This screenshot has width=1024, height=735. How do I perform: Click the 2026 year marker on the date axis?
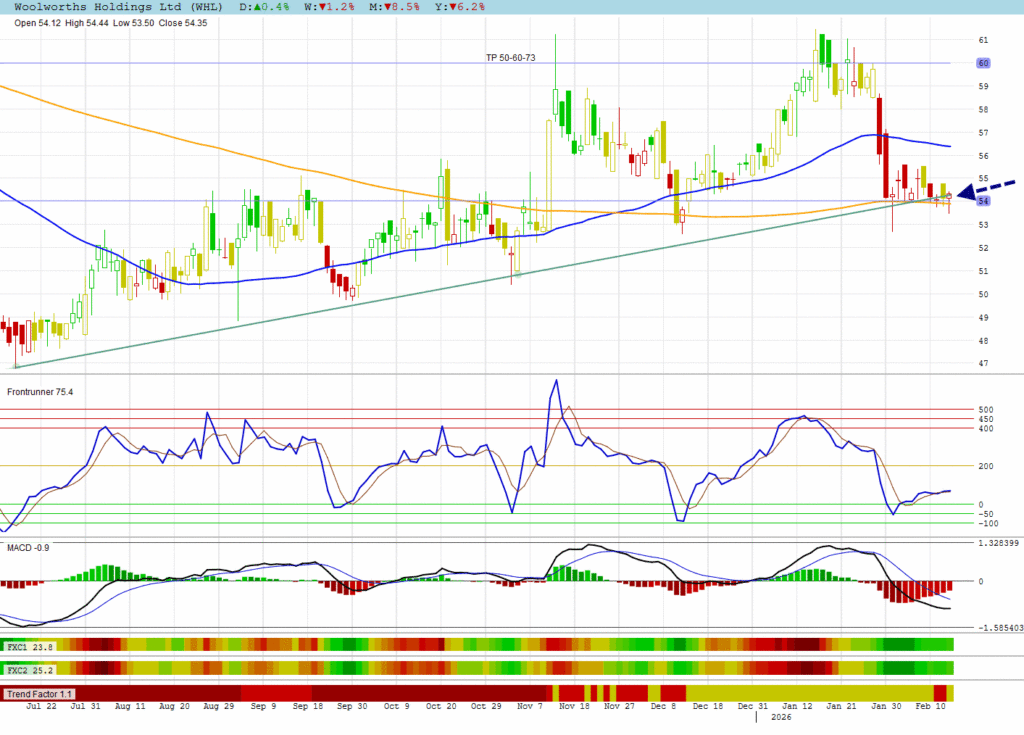(x=777, y=717)
